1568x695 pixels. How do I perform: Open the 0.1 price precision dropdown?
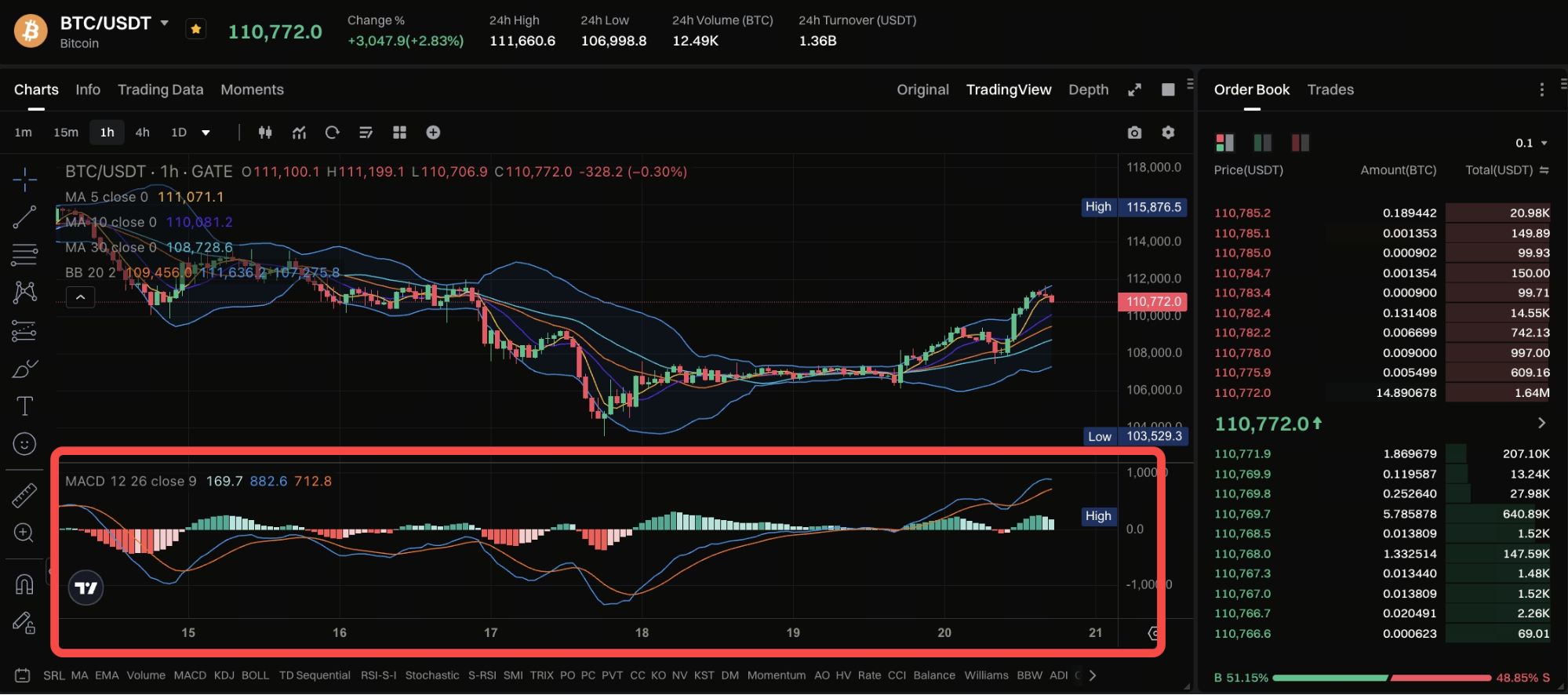pos(1530,143)
